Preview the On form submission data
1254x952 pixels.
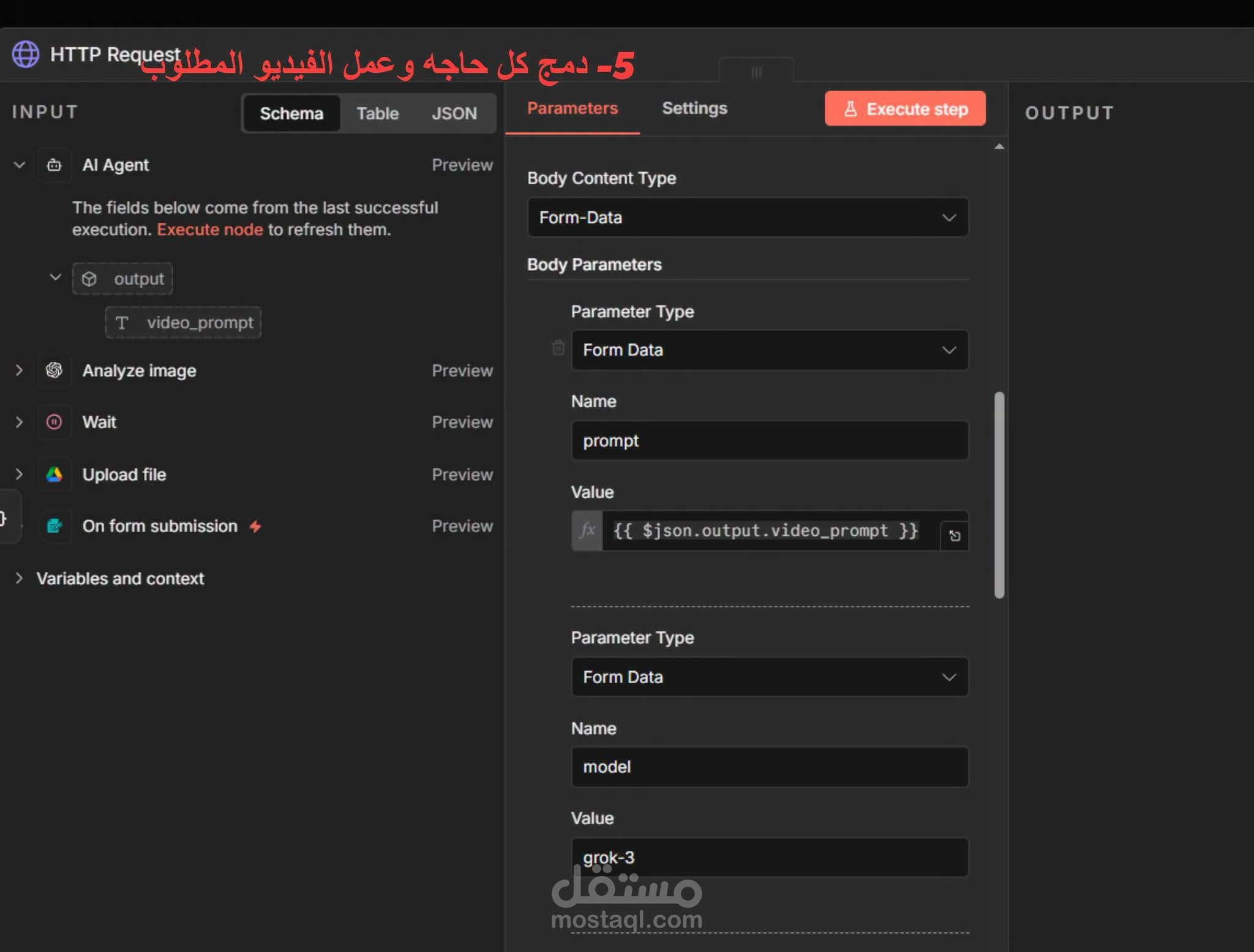(x=462, y=526)
